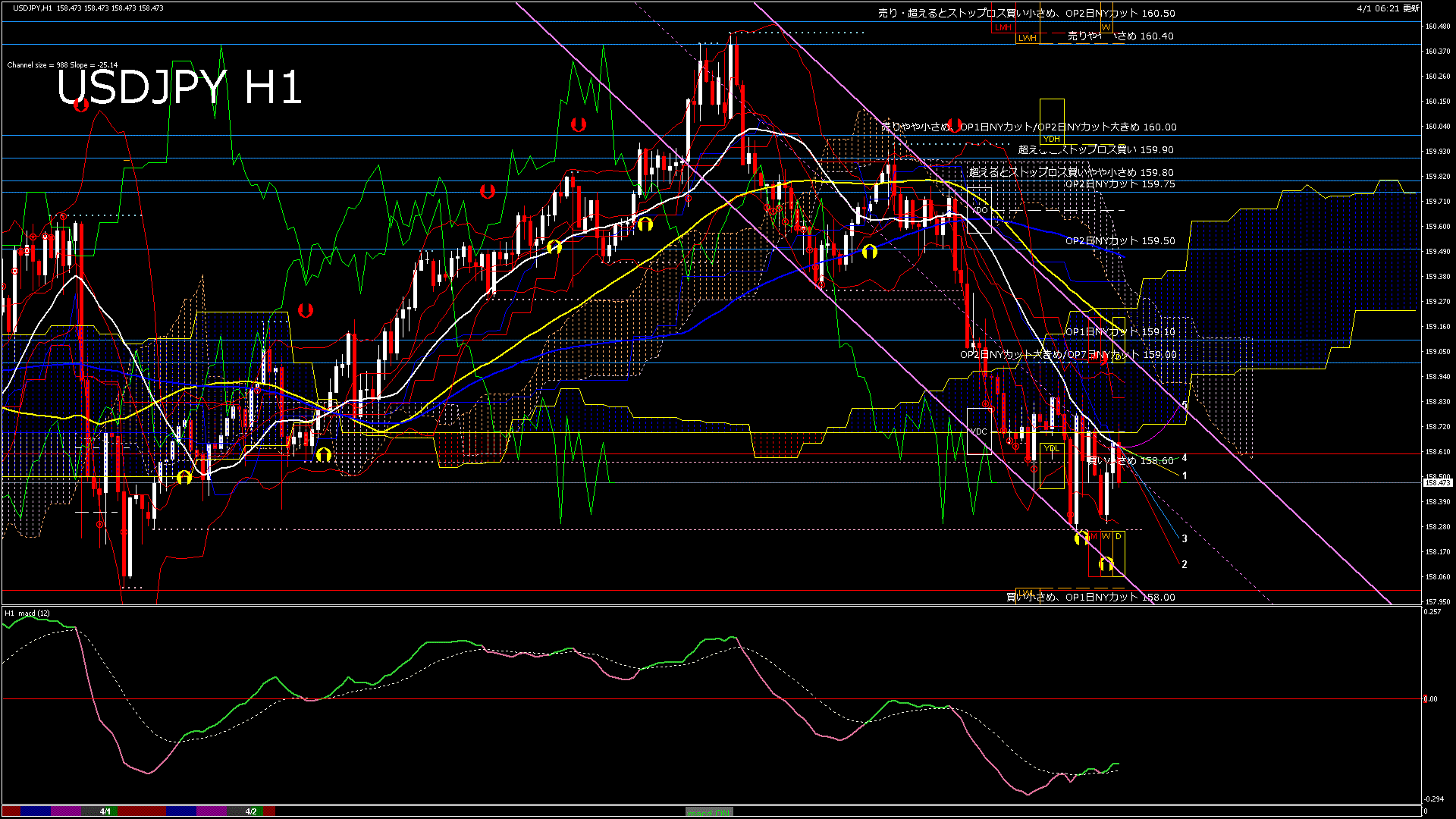
Task: Click the 買い小さめ 158.60 order label
Action: (1130, 460)
